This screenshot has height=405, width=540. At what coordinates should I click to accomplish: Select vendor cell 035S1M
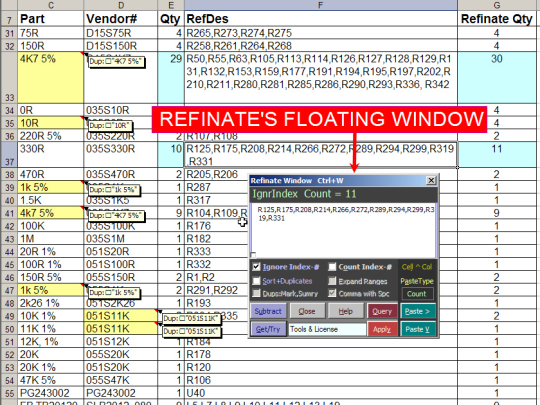(121, 239)
